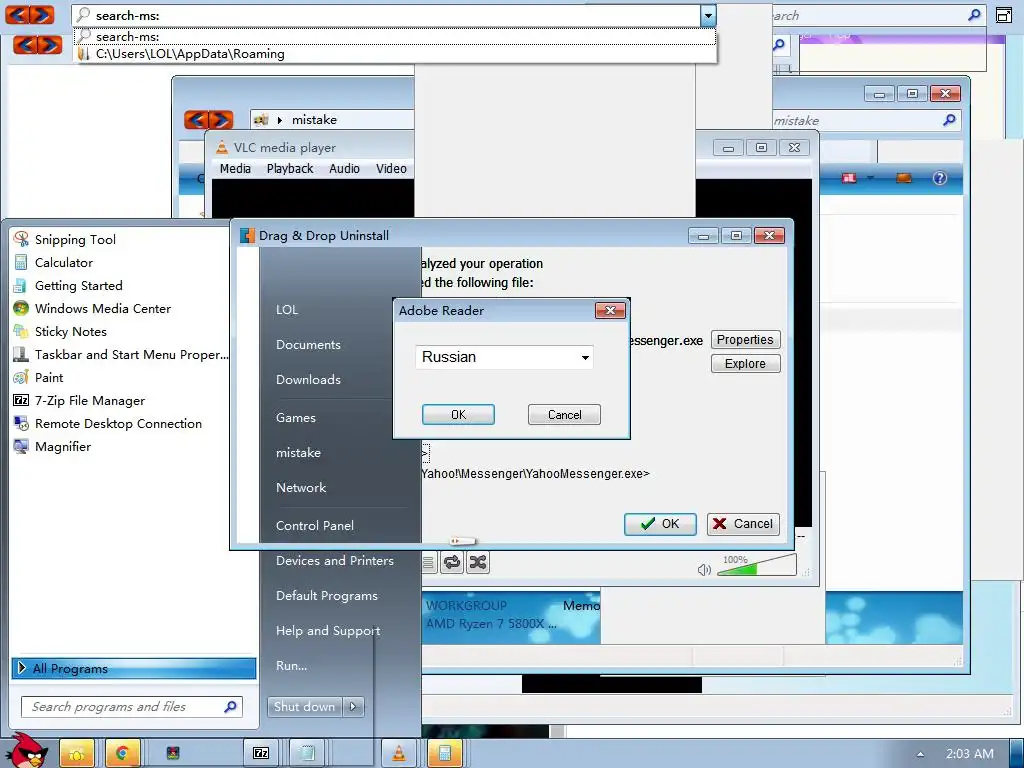
Task: Open Chrome from the taskbar
Action: coord(121,754)
